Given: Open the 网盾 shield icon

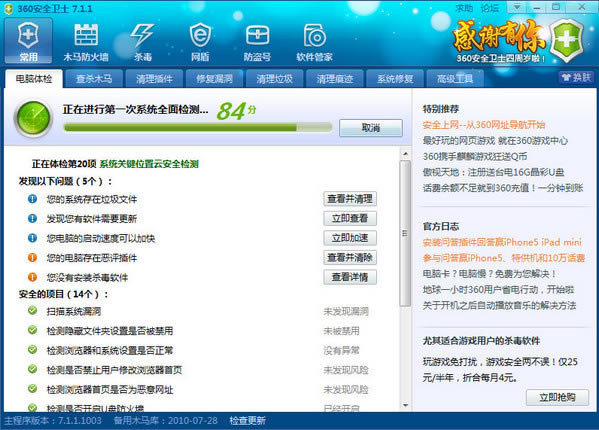Looking at the screenshot, I should [200, 42].
